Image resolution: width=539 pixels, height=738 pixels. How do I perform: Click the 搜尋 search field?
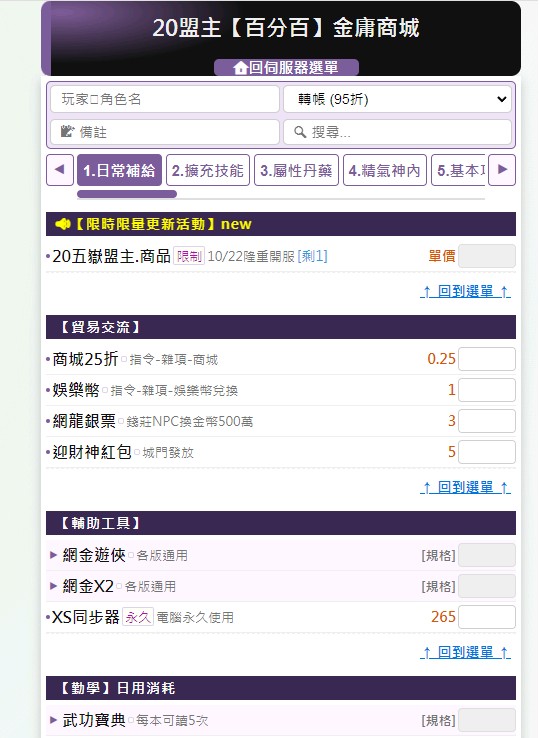[x=397, y=132]
